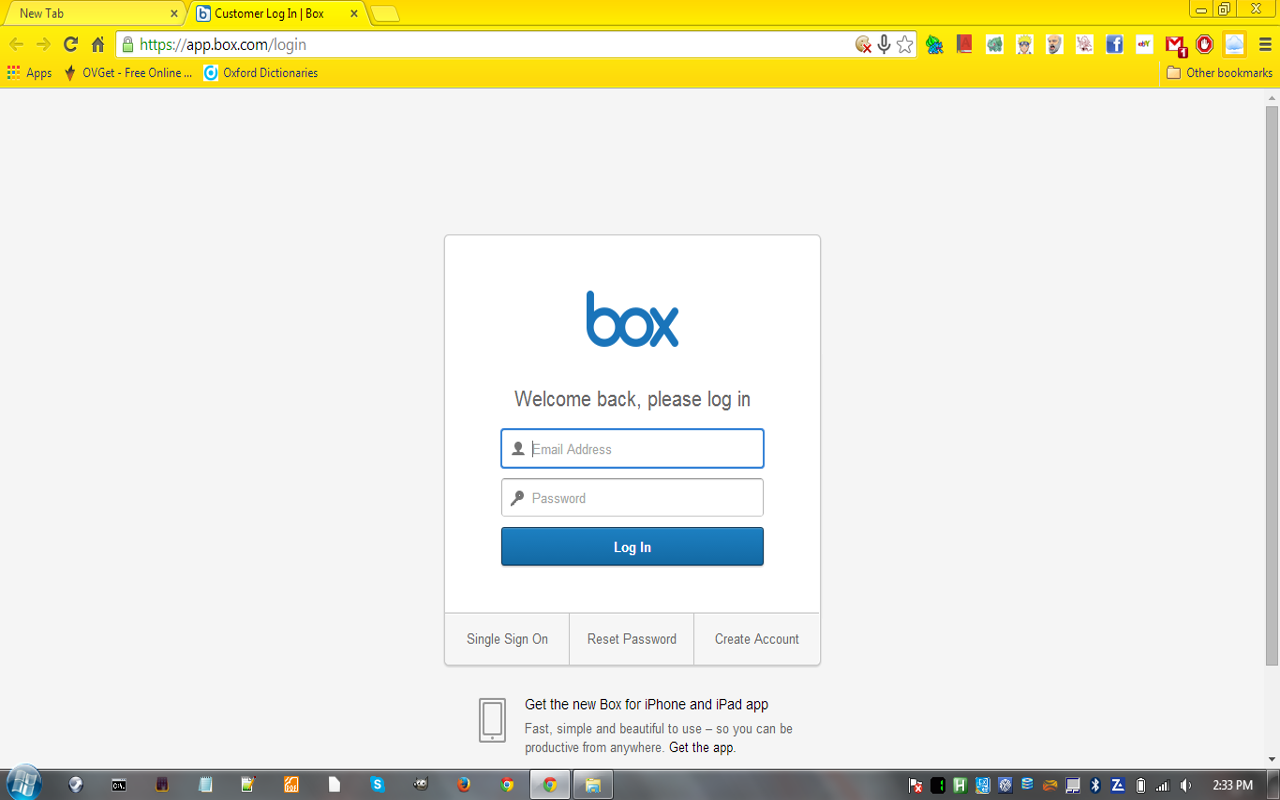
Task: Open the Single Sign On option
Action: (507, 639)
